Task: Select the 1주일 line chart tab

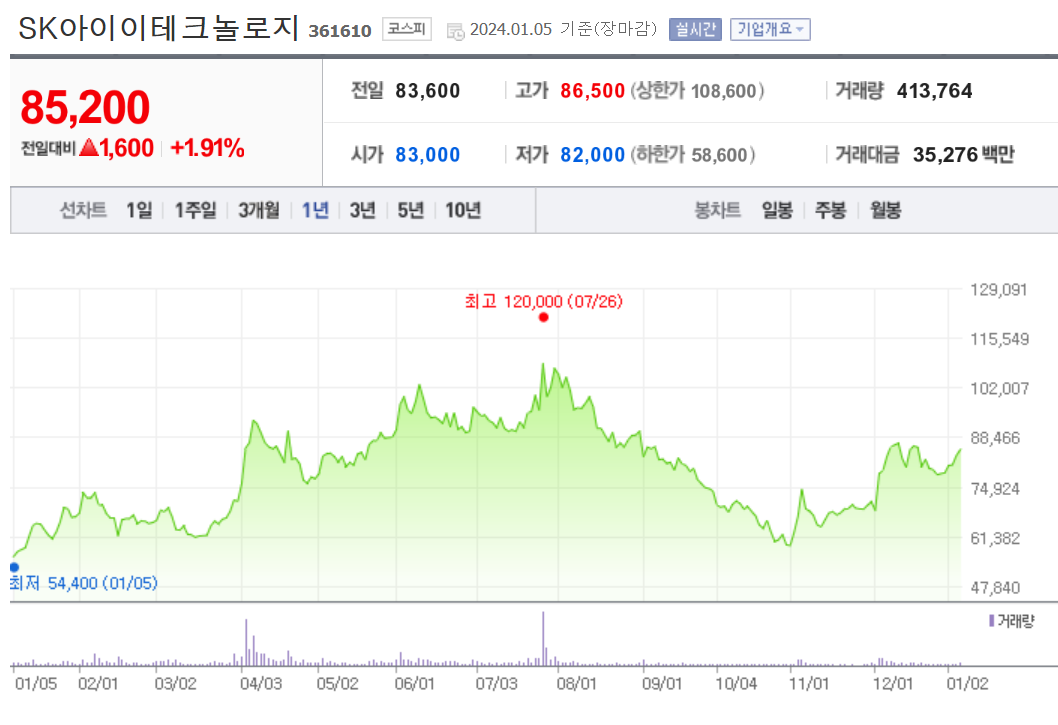Action: 196,210
